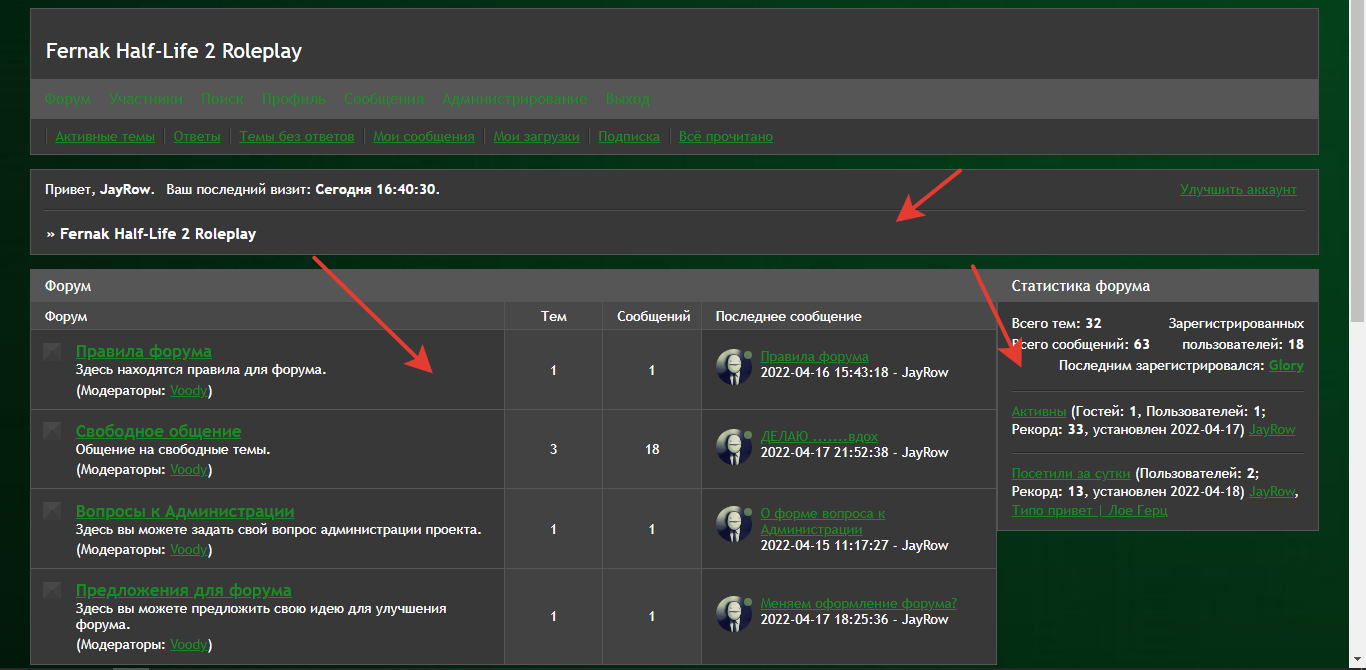Image resolution: width=1366 pixels, height=670 pixels.
Task: Open Мои загрузки
Action: [x=536, y=136]
